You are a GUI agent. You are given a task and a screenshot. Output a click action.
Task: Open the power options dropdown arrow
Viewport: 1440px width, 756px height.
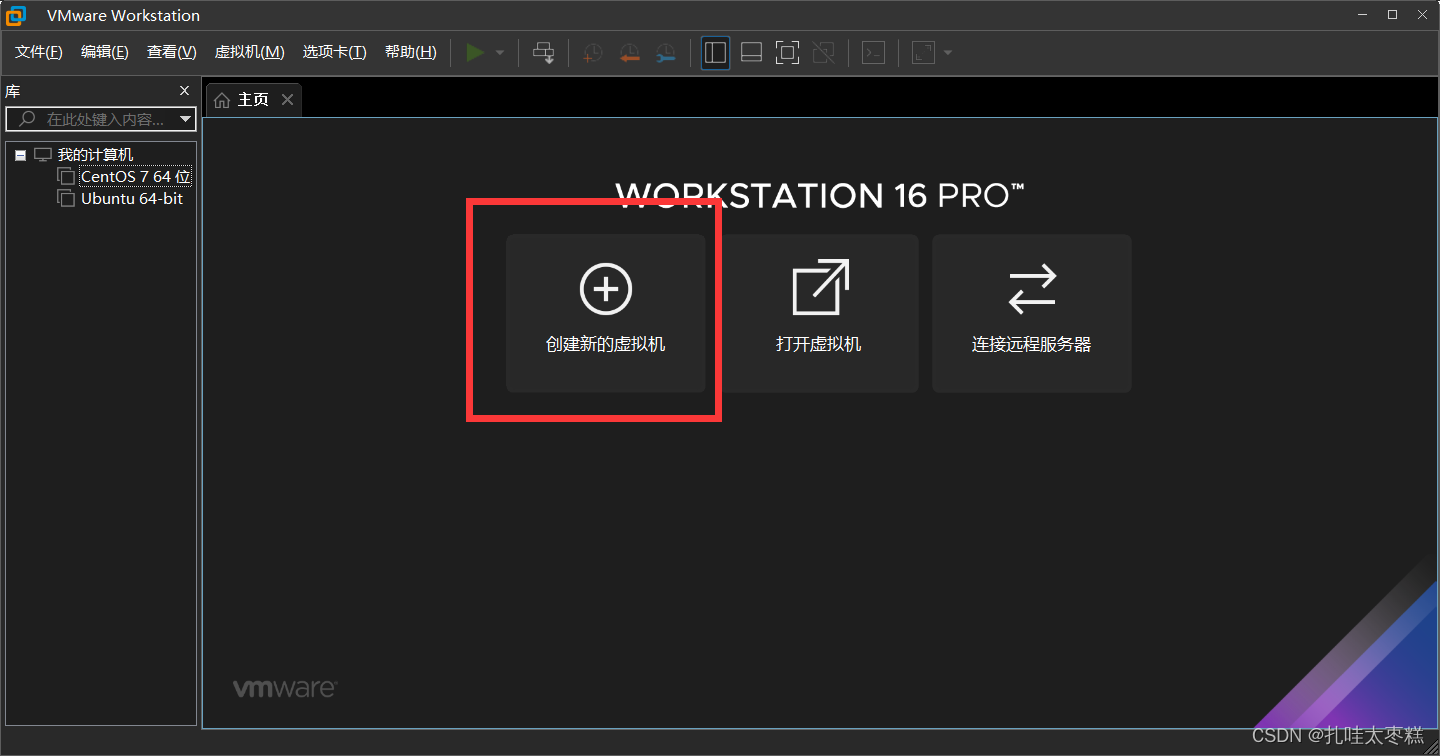pos(500,53)
